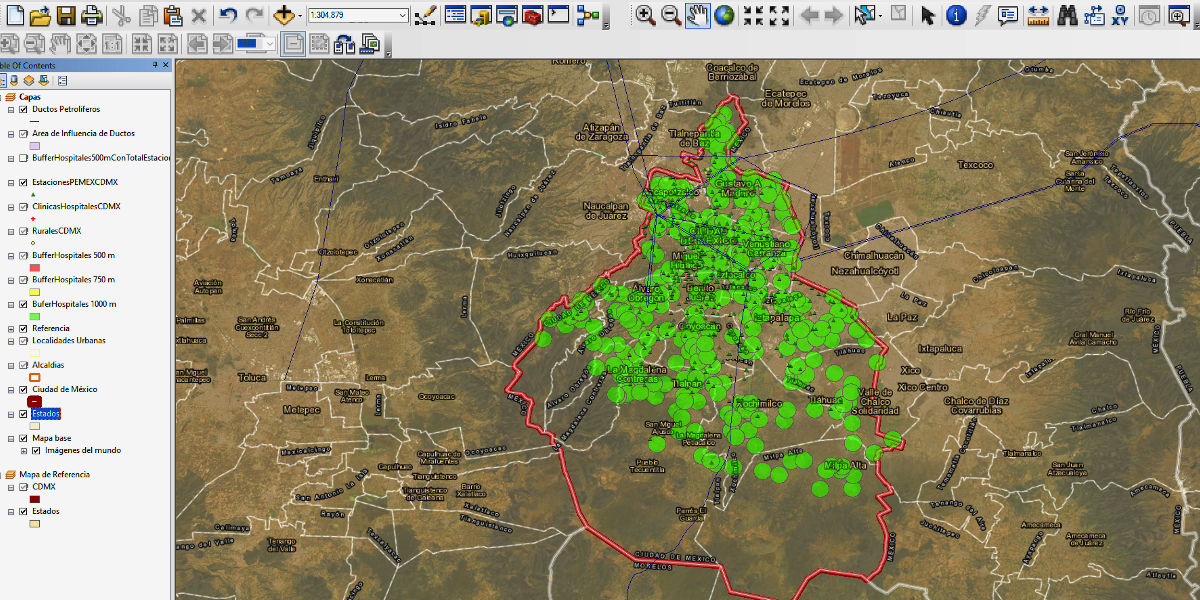Open the Table of Contents window icon
This screenshot has height=600, width=1200.
tap(456, 15)
